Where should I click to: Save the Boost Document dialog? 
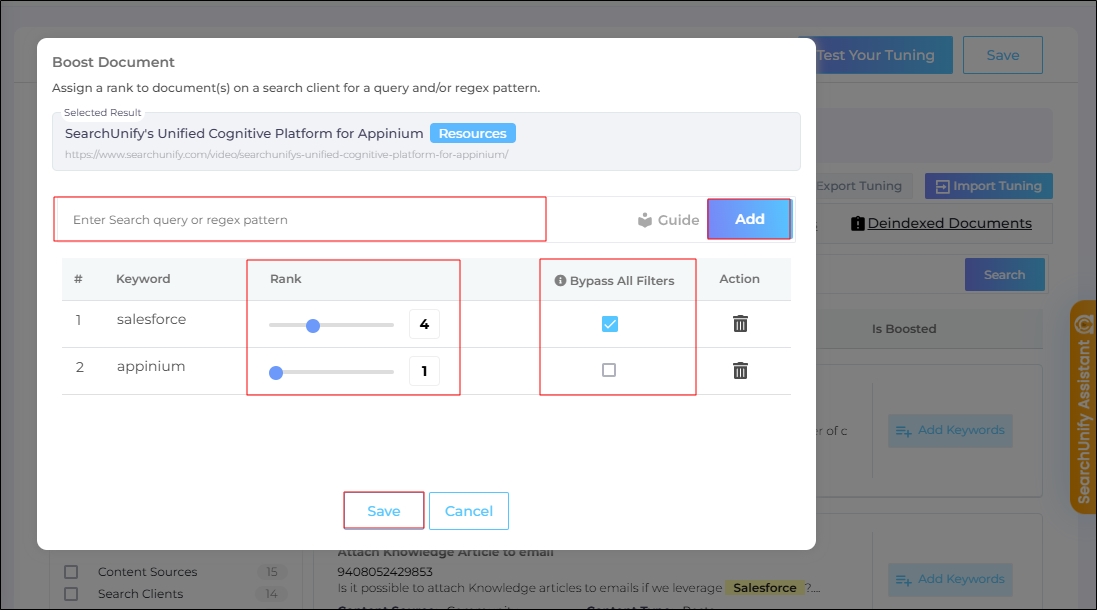click(384, 511)
